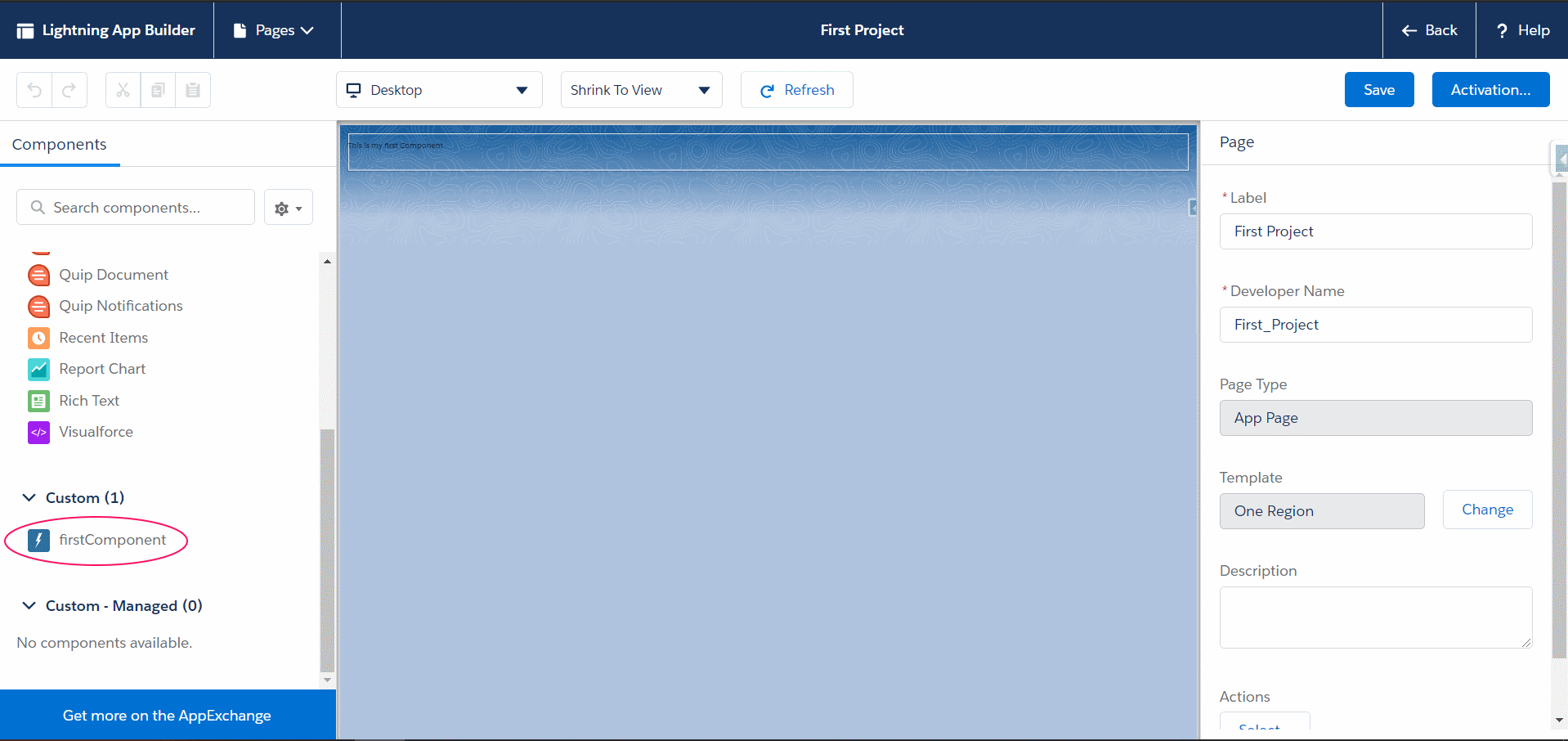Image resolution: width=1568 pixels, height=741 pixels.
Task: Click the Template field One Region
Action: click(1322, 511)
